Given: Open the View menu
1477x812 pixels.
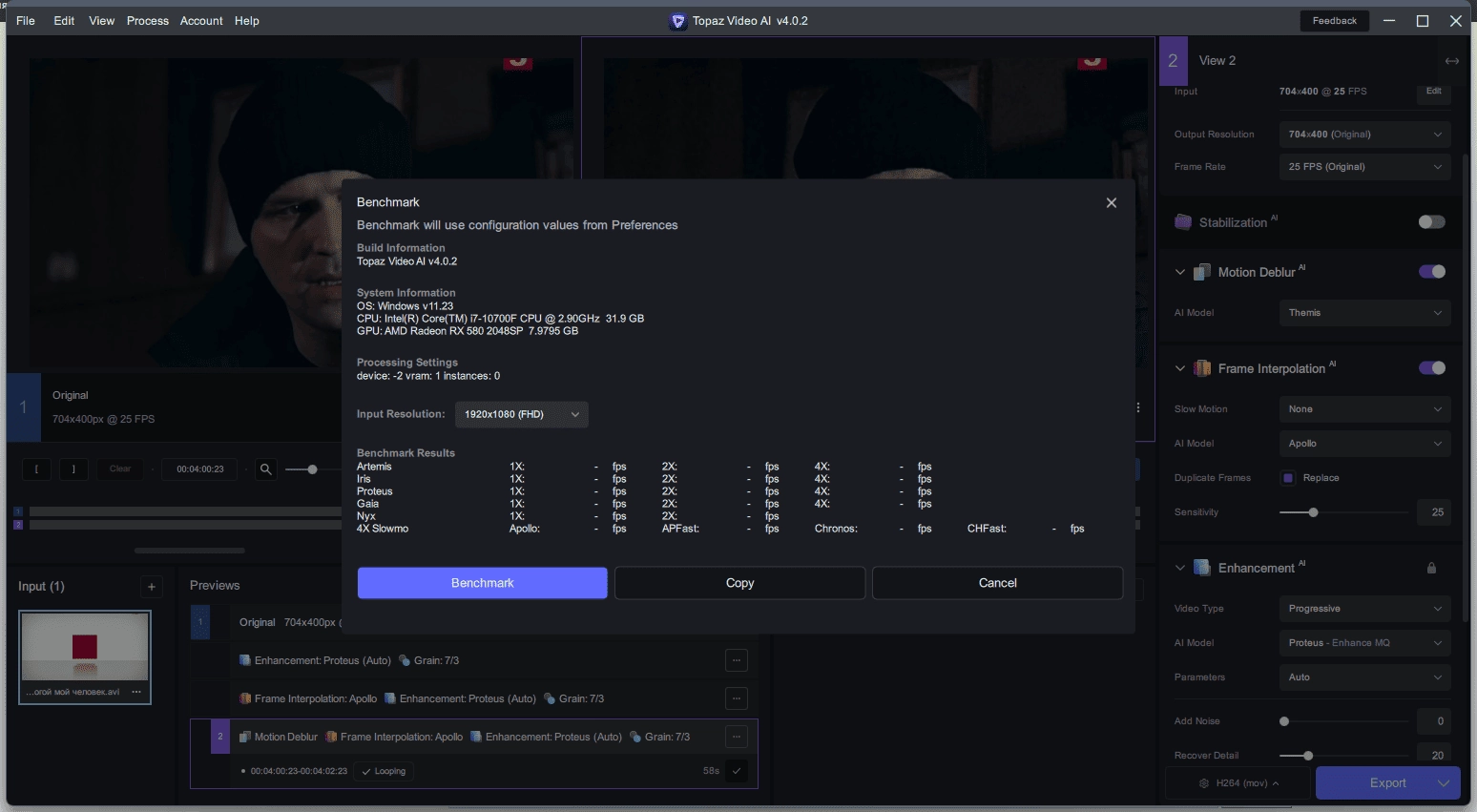Looking at the screenshot, I should click(102, 21).
